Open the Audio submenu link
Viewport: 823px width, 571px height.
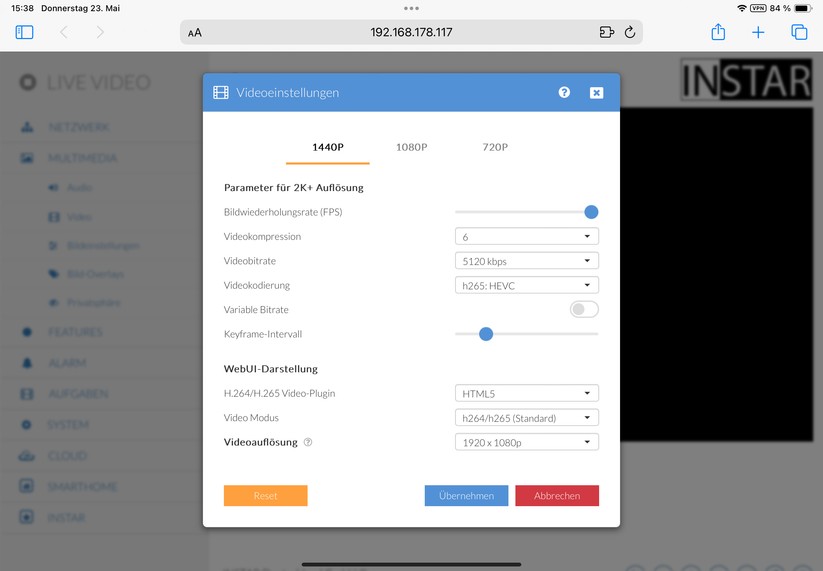coord(79,187)
